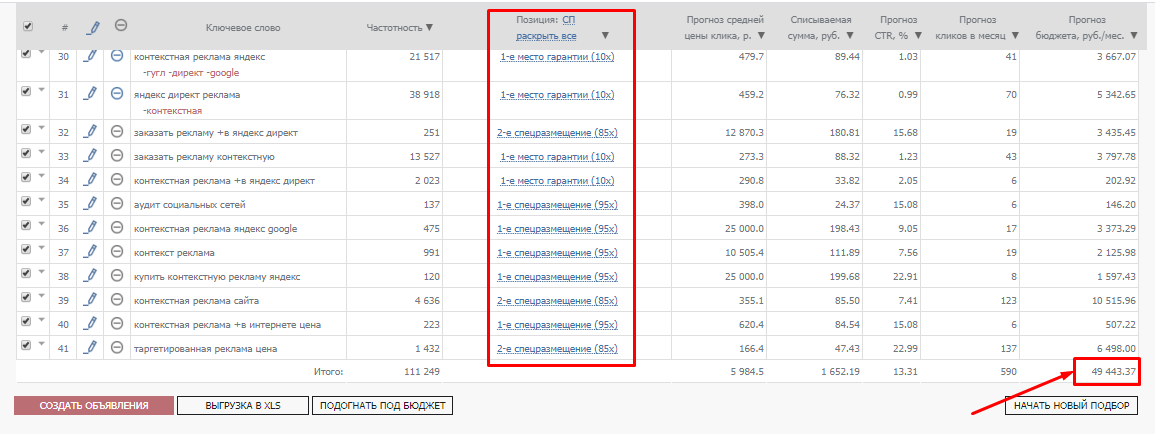Viewport: 1155px width, 434px height.
Task: Uncheck the checkbox for row 40
Action: click(27, 323)
